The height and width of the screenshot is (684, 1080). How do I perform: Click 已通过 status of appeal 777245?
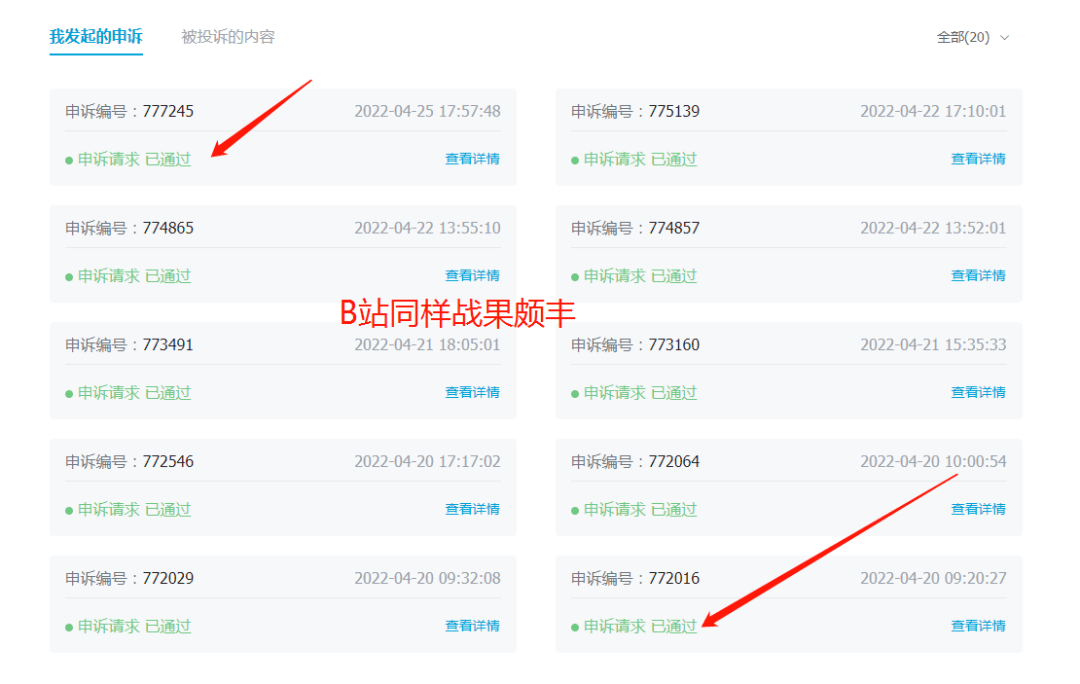(168, 160)
